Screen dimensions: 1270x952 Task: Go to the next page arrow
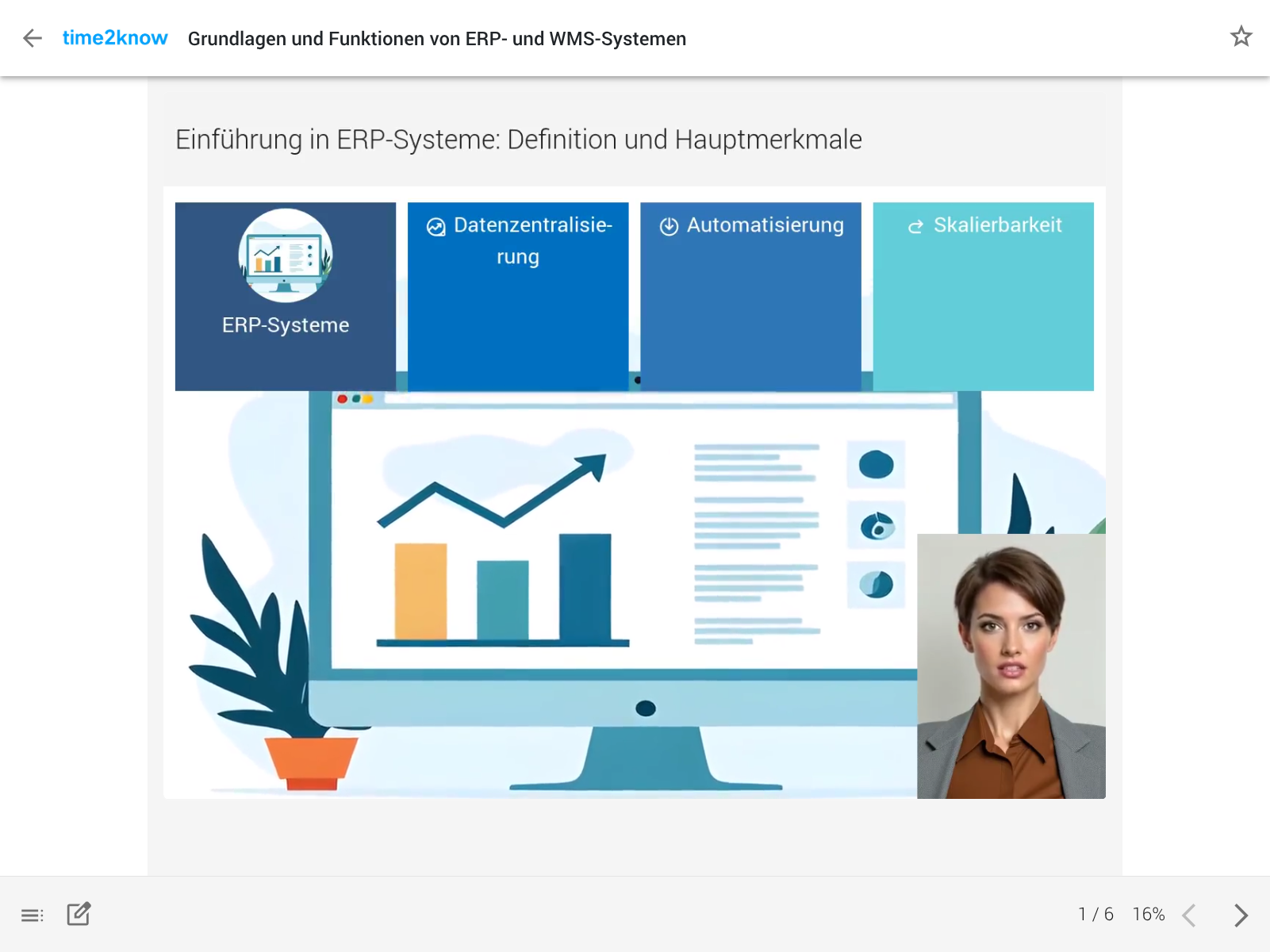[1241, 915]
